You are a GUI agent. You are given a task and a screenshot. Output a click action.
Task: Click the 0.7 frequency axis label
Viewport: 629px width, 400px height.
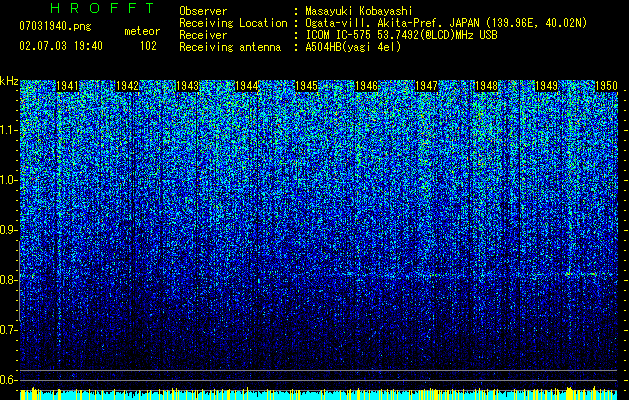click(8, 330)
